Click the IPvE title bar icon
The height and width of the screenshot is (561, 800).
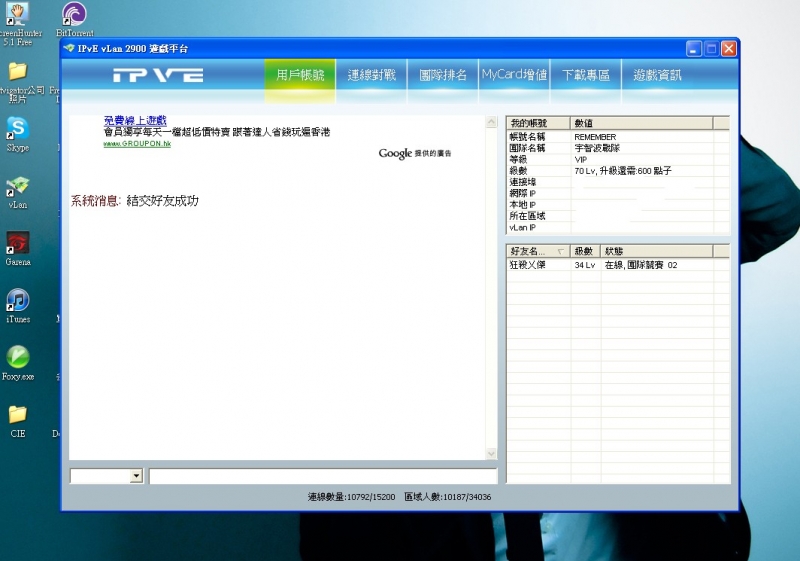pos(69,48)
